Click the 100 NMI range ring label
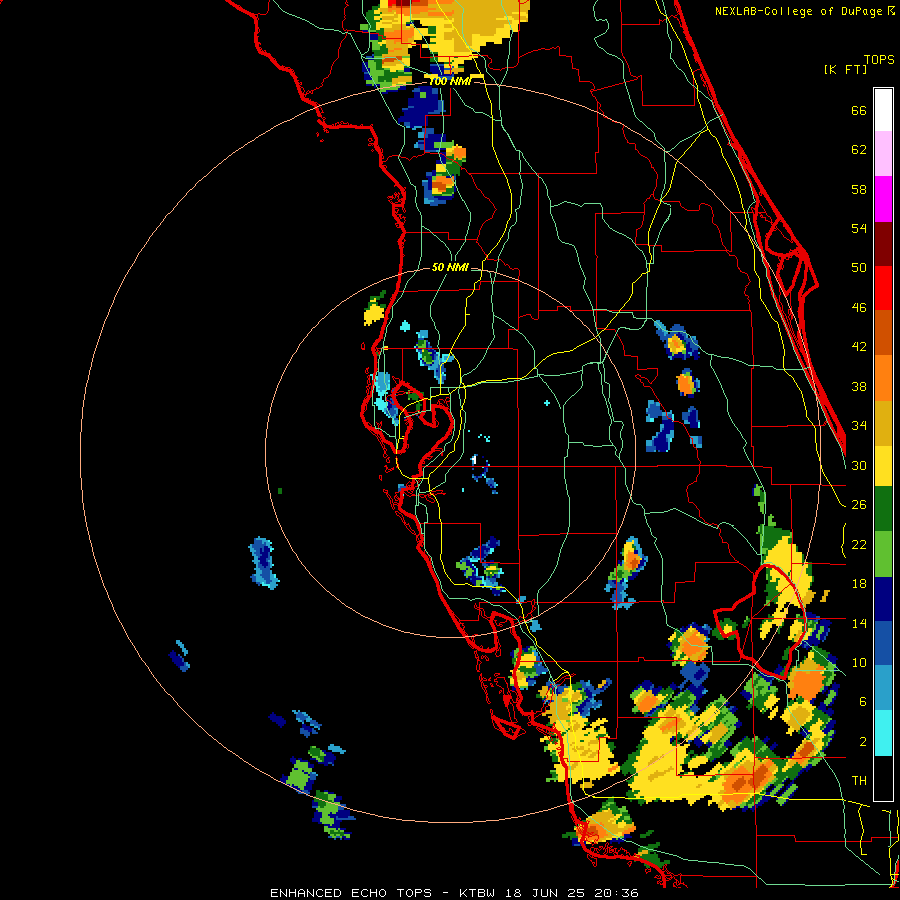 (x=450, y=82)
